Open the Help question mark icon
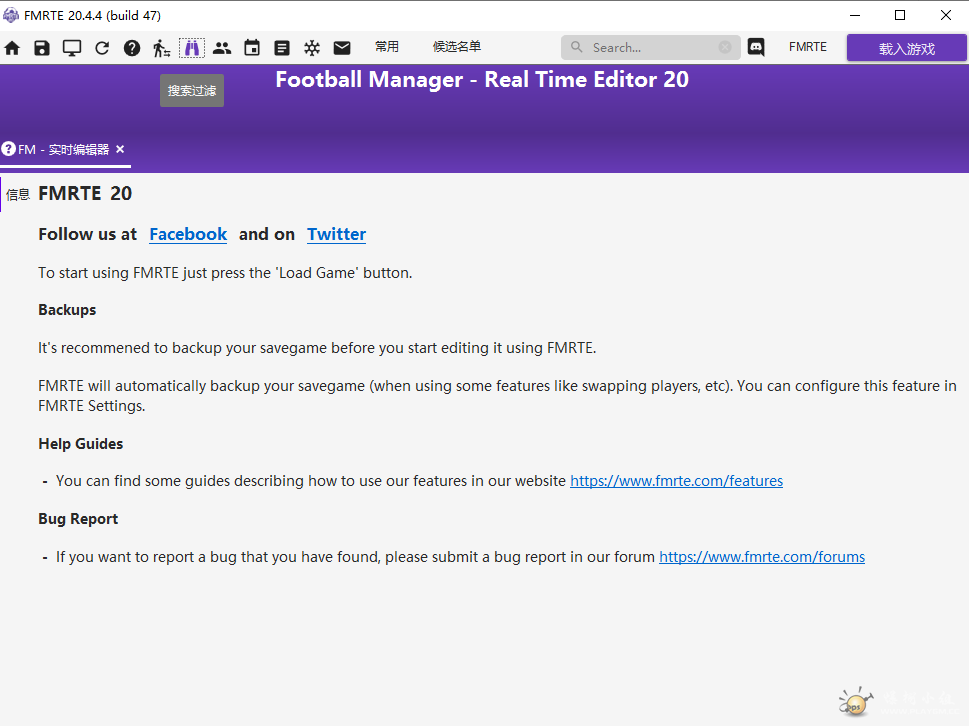 point(132,48)
